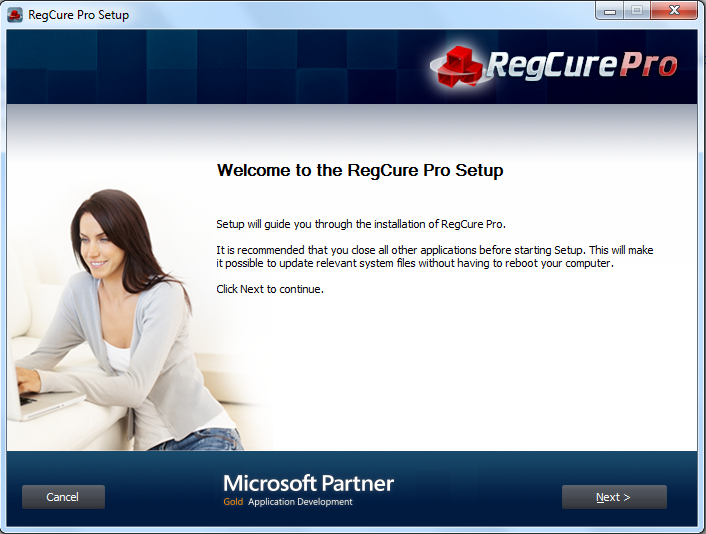Click the 'Gold Application Development' label
706x534 pixels.
point(288,502)
